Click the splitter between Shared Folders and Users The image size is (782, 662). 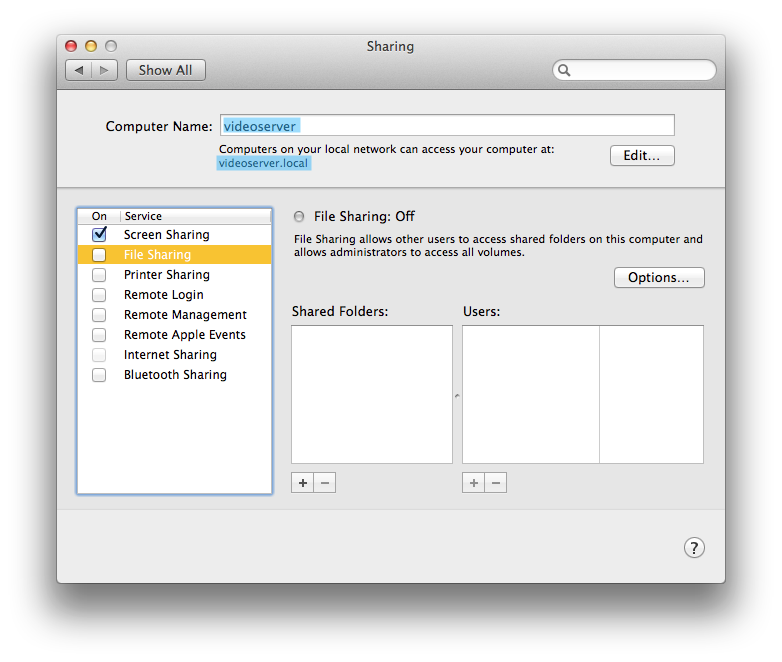pyautogui.click(x=457, y=396)
